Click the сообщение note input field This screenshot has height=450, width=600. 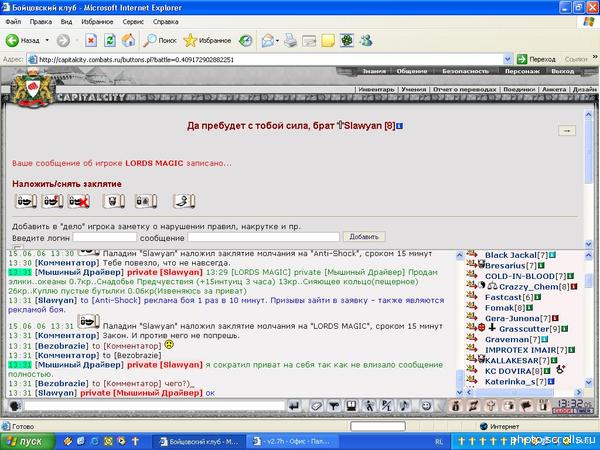[263, 238]
